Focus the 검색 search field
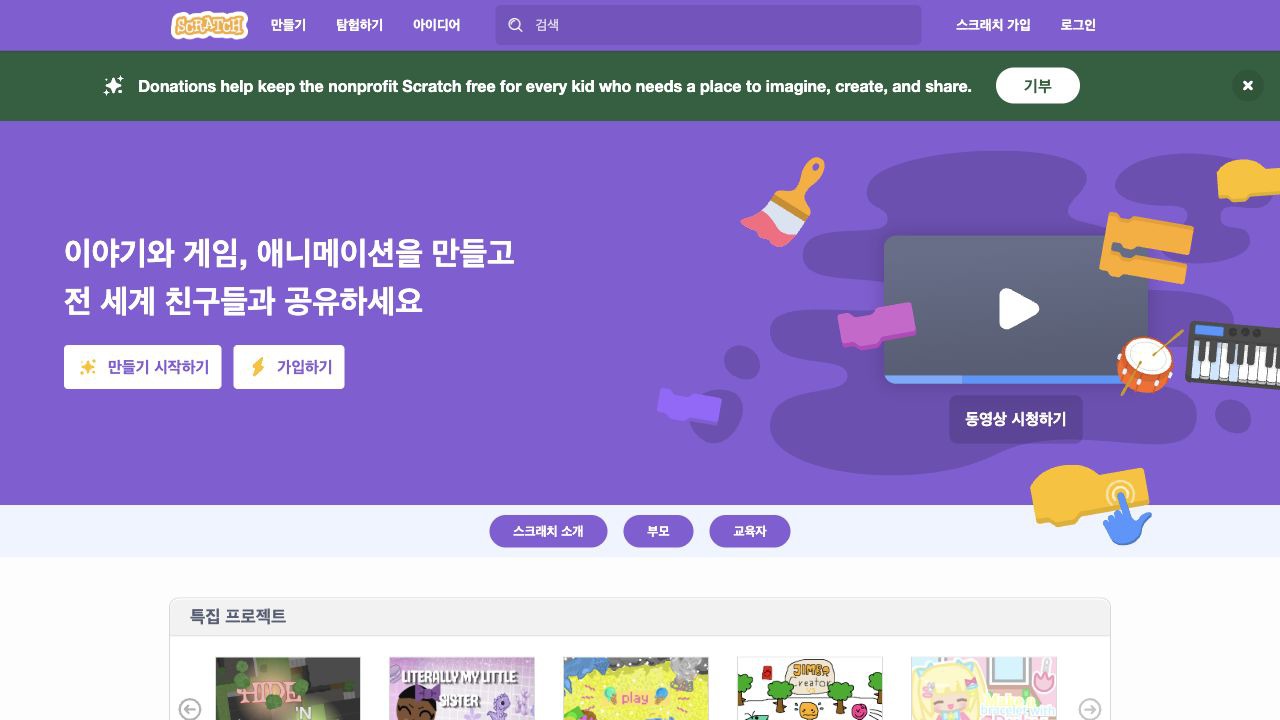The height and width of the screenshot is (720, 1280). coord(708,25)
